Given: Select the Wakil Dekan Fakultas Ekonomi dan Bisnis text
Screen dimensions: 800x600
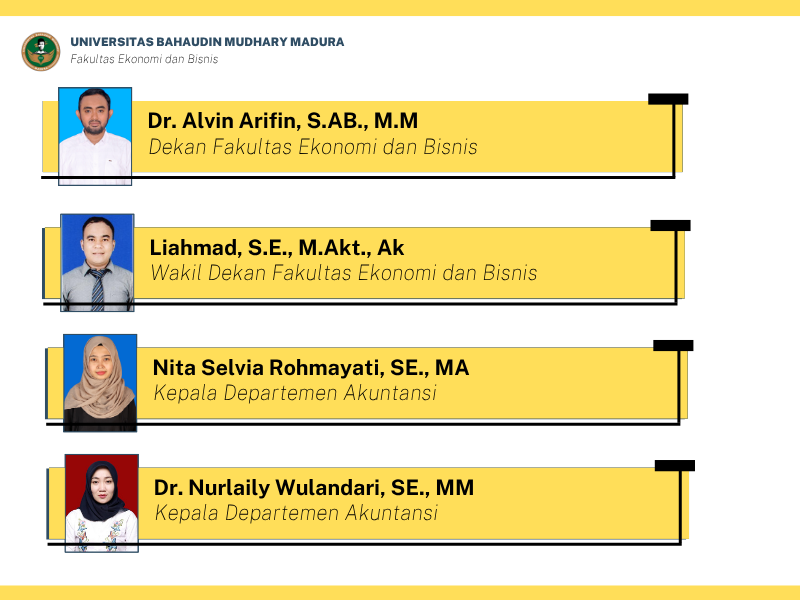Looking at the screenshot, I should [x=343, y=272].
